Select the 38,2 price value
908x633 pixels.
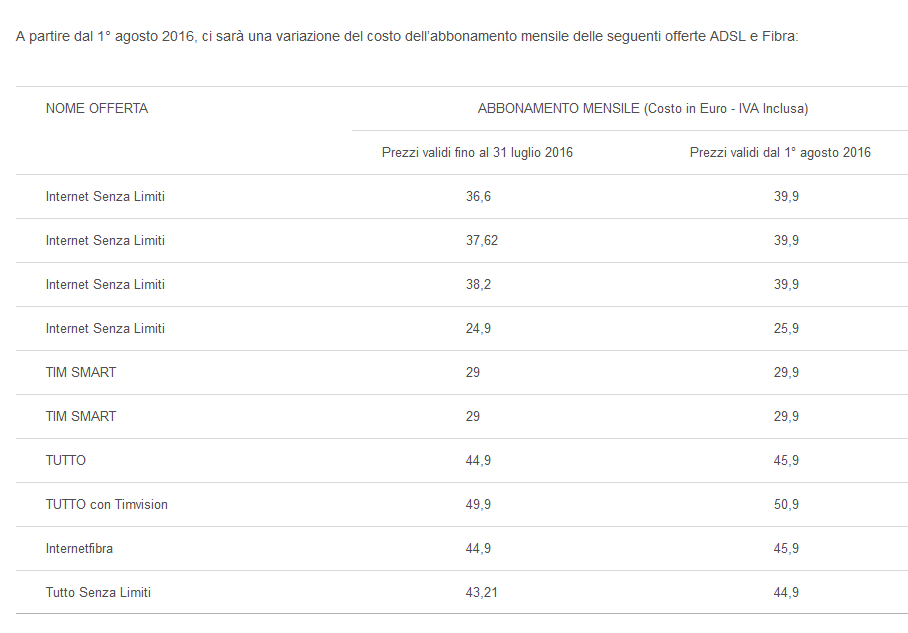tap(478, 285)
